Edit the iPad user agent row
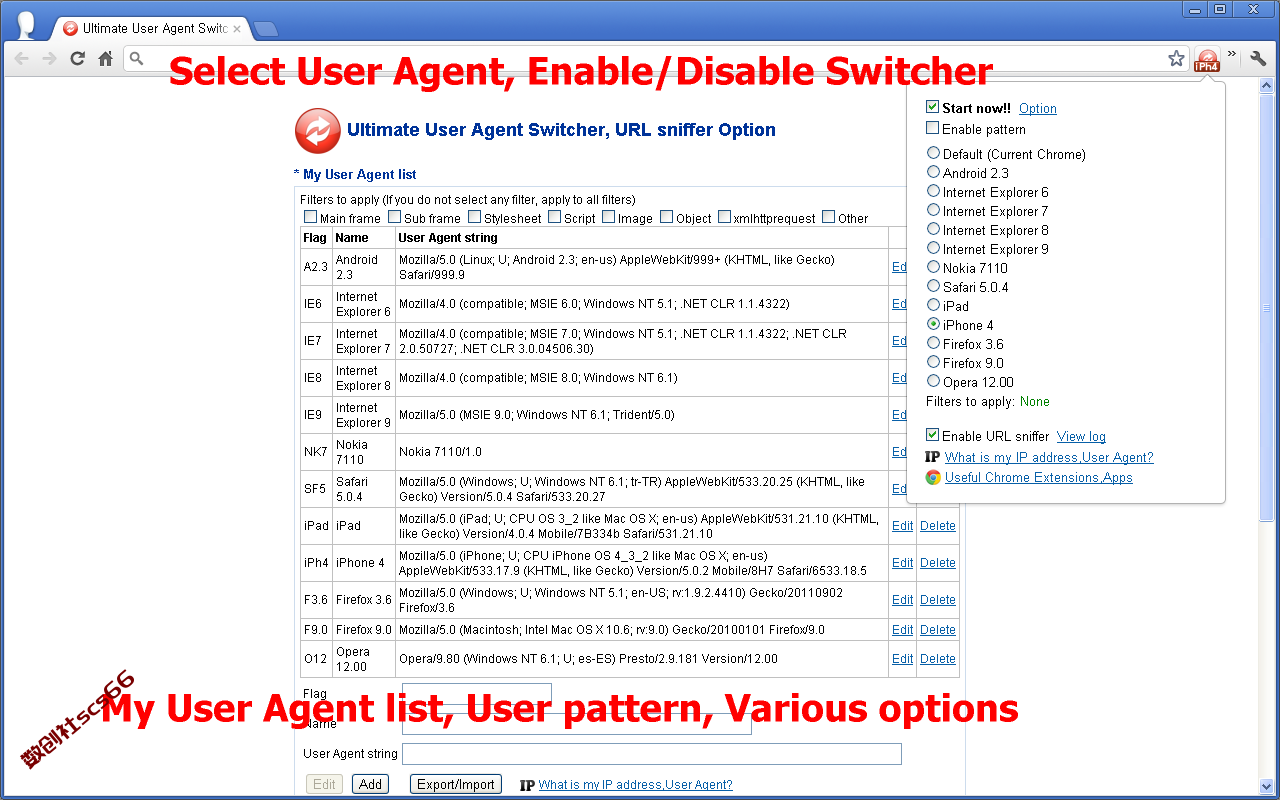This screenshot has height=800, width=1280. [902, 526]
